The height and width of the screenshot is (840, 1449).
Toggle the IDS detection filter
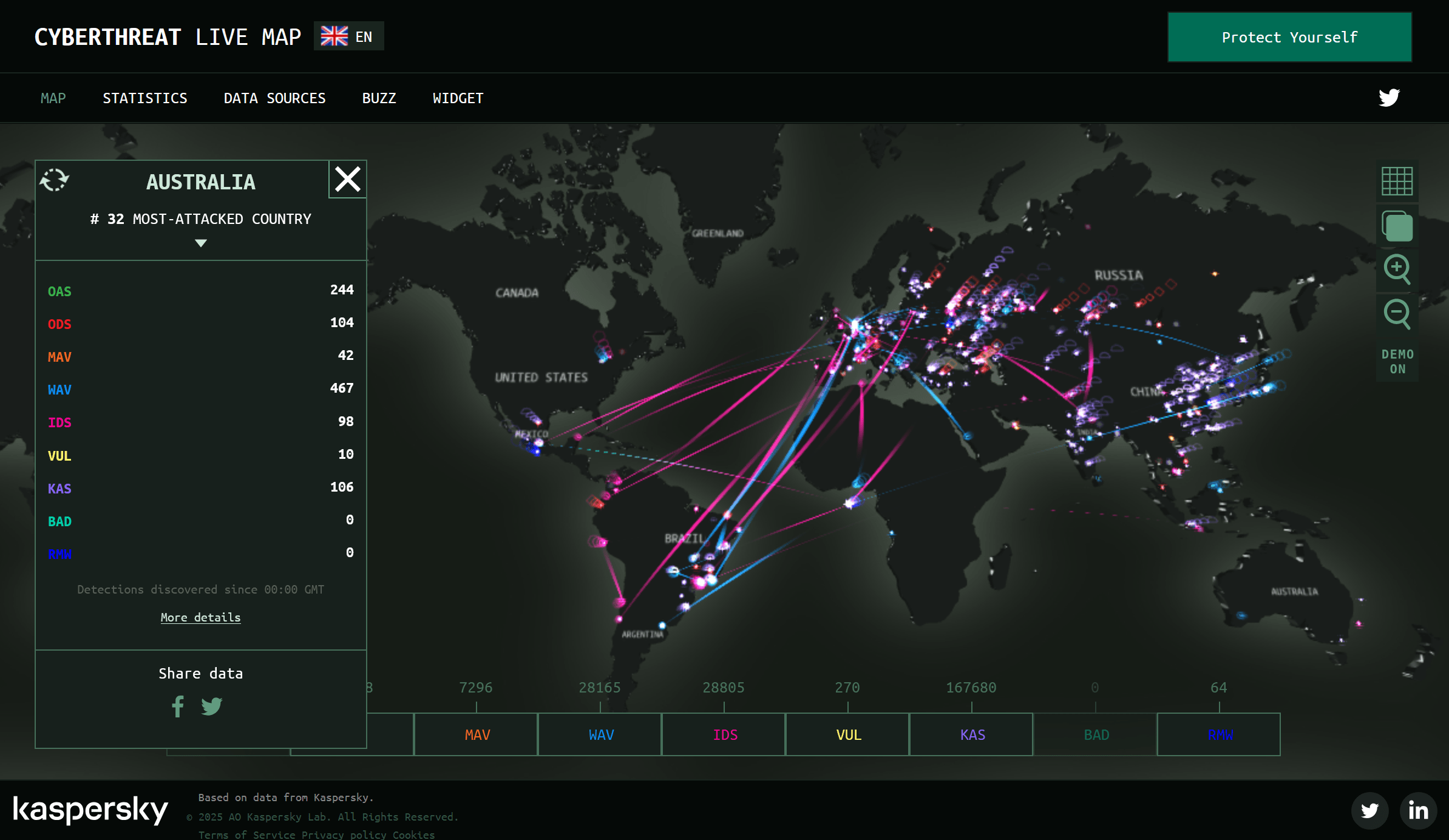(724, 734)
